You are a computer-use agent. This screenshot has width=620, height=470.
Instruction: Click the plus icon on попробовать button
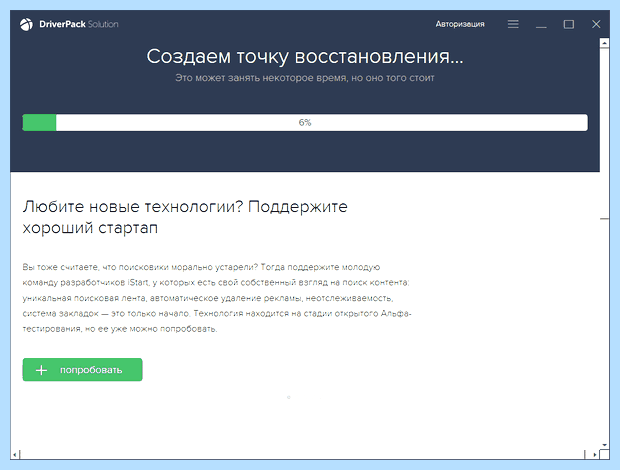pos(42,370)
